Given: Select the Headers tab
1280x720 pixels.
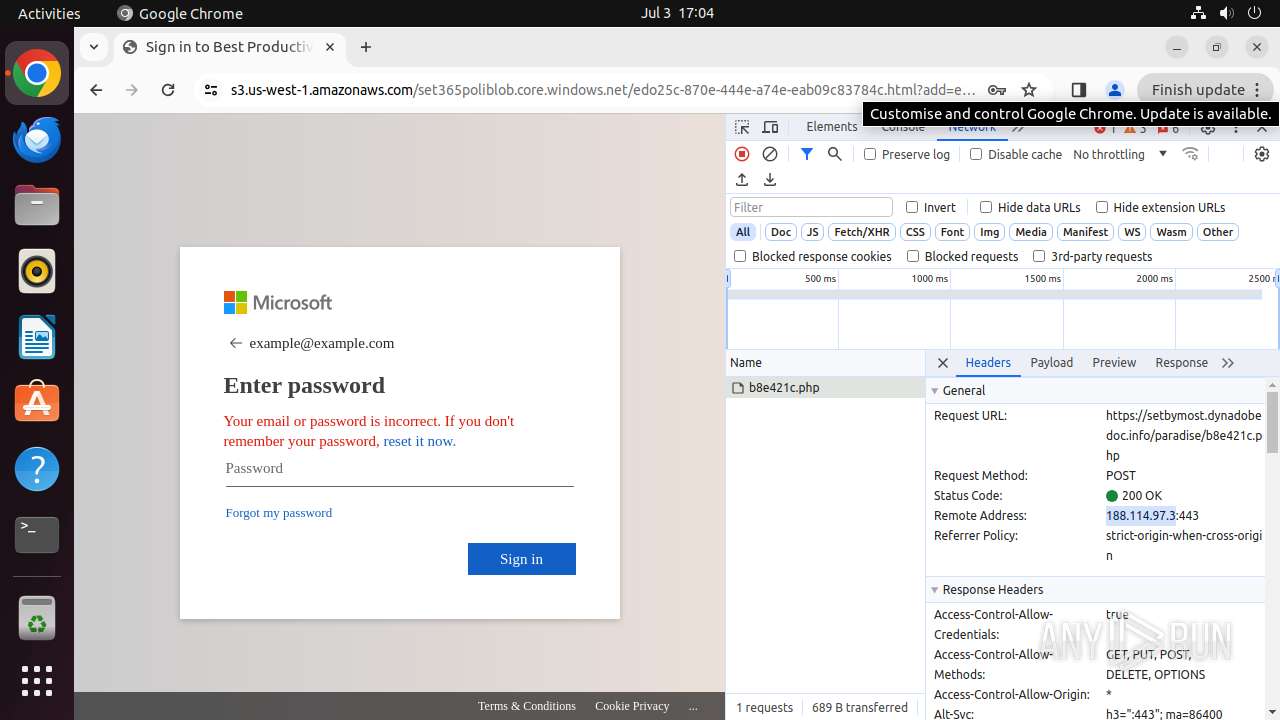Looking at the screenshot, I should [988, 363].
